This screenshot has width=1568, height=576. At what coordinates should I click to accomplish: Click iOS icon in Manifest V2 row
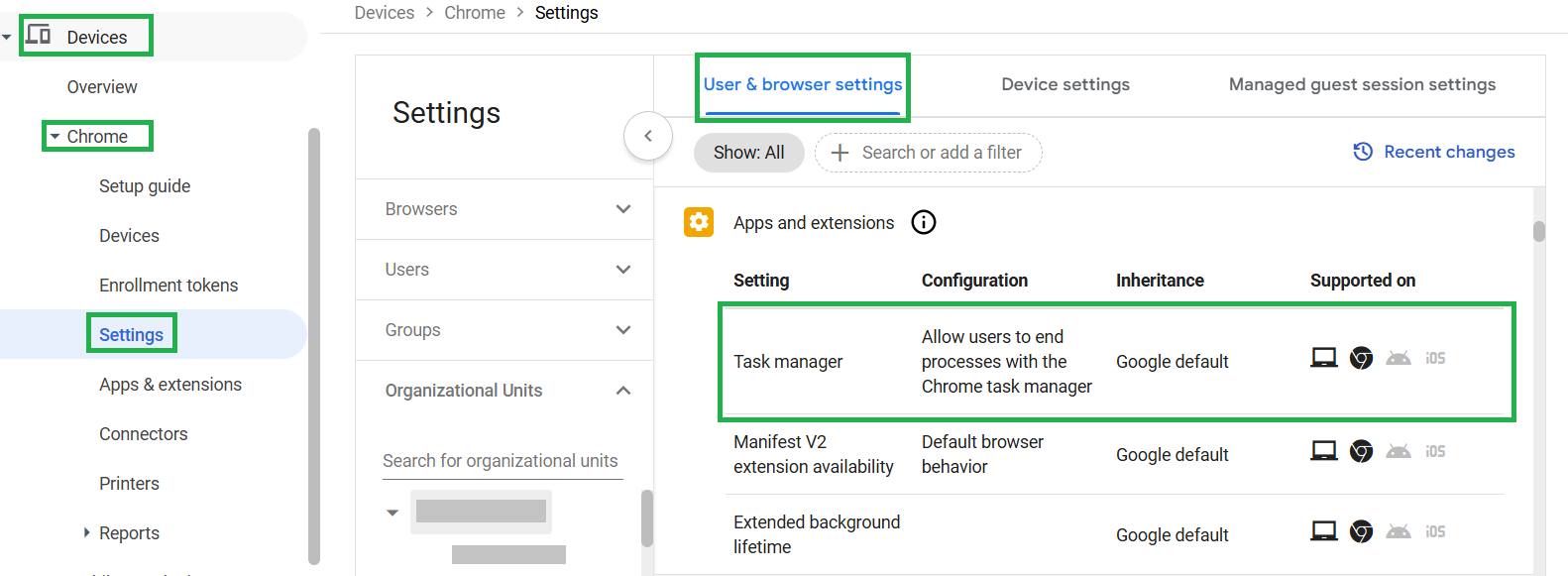click(1435, 452)
